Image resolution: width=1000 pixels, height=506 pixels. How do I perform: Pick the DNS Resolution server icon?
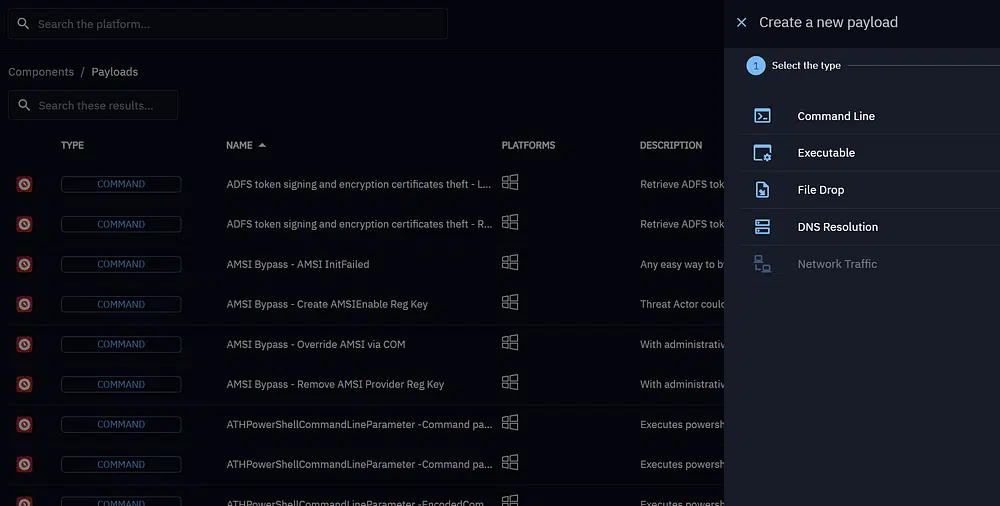[762, 227]
